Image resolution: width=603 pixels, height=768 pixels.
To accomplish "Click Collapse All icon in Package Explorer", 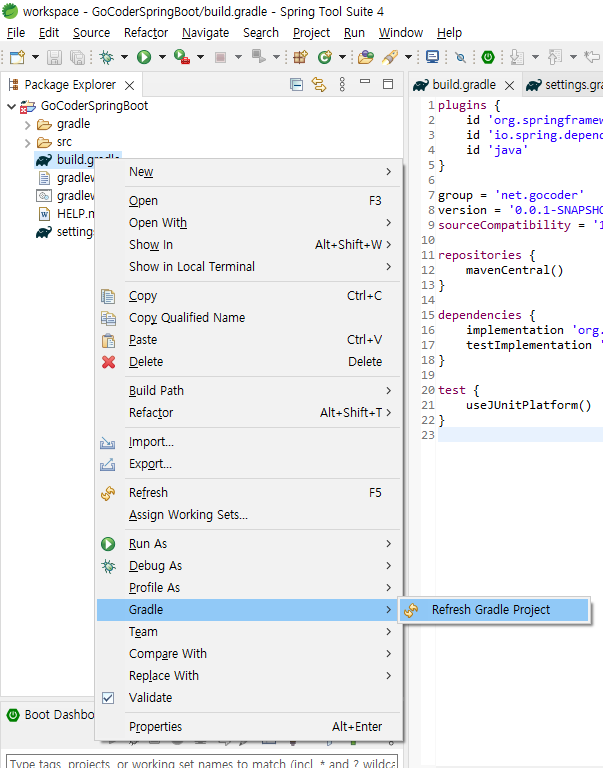I will click(296, 85).
